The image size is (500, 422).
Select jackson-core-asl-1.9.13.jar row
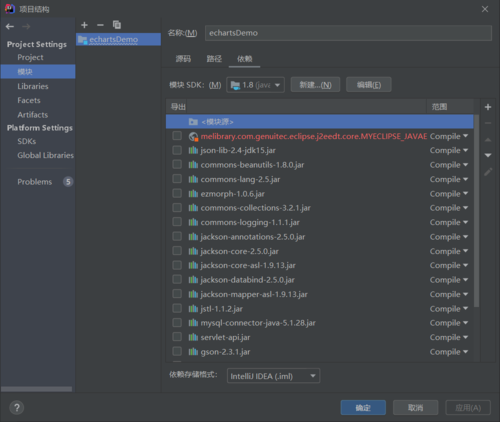coord(319,265)
